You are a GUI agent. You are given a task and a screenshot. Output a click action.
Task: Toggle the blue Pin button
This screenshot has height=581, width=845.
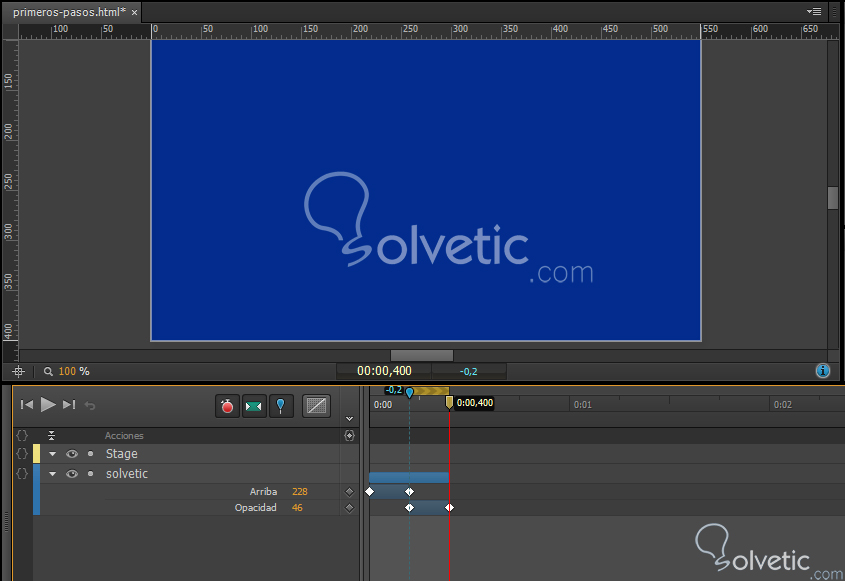click(x=281, y=406)
